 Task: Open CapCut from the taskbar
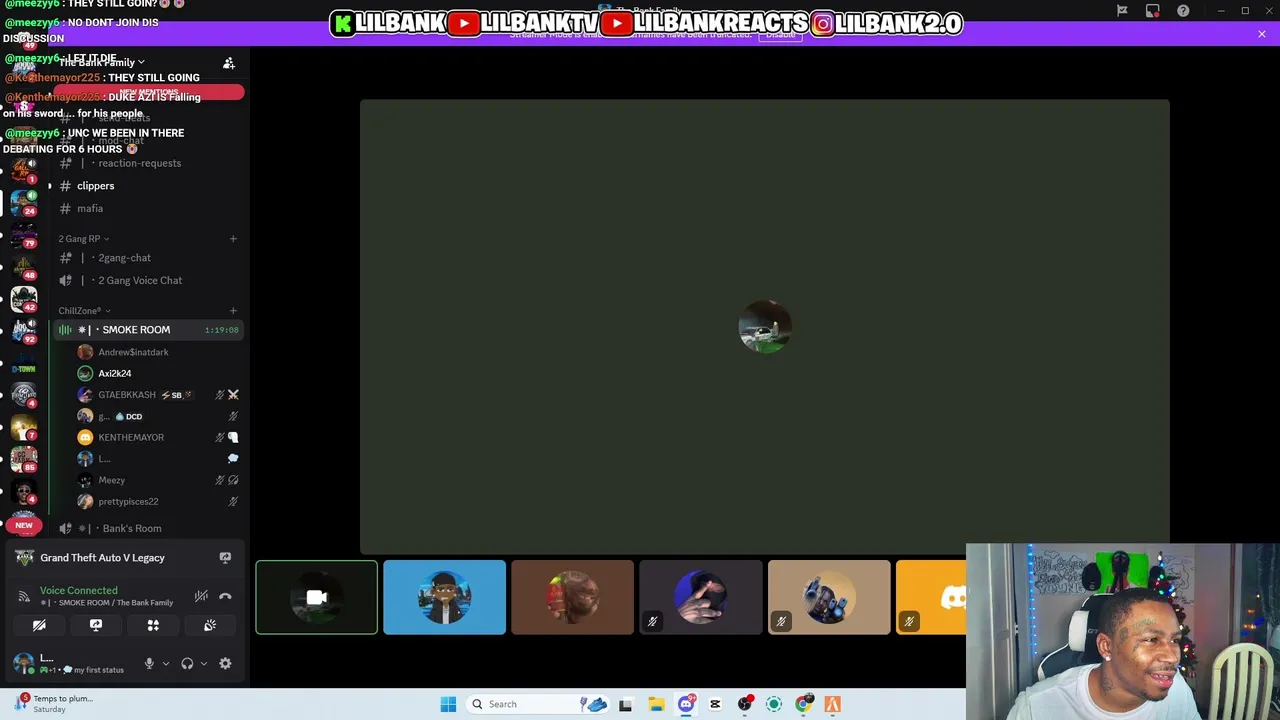tap(715, 704)
